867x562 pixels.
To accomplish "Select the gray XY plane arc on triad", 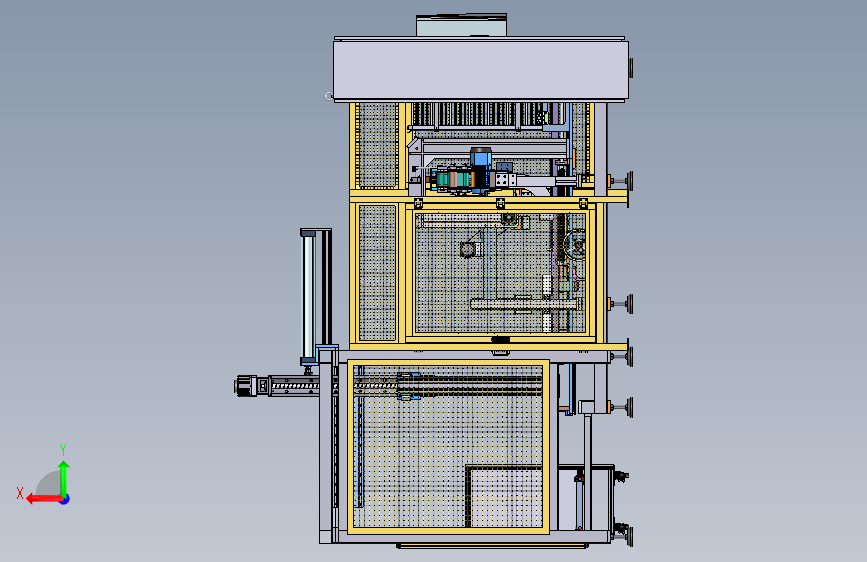I will point(48,483).
